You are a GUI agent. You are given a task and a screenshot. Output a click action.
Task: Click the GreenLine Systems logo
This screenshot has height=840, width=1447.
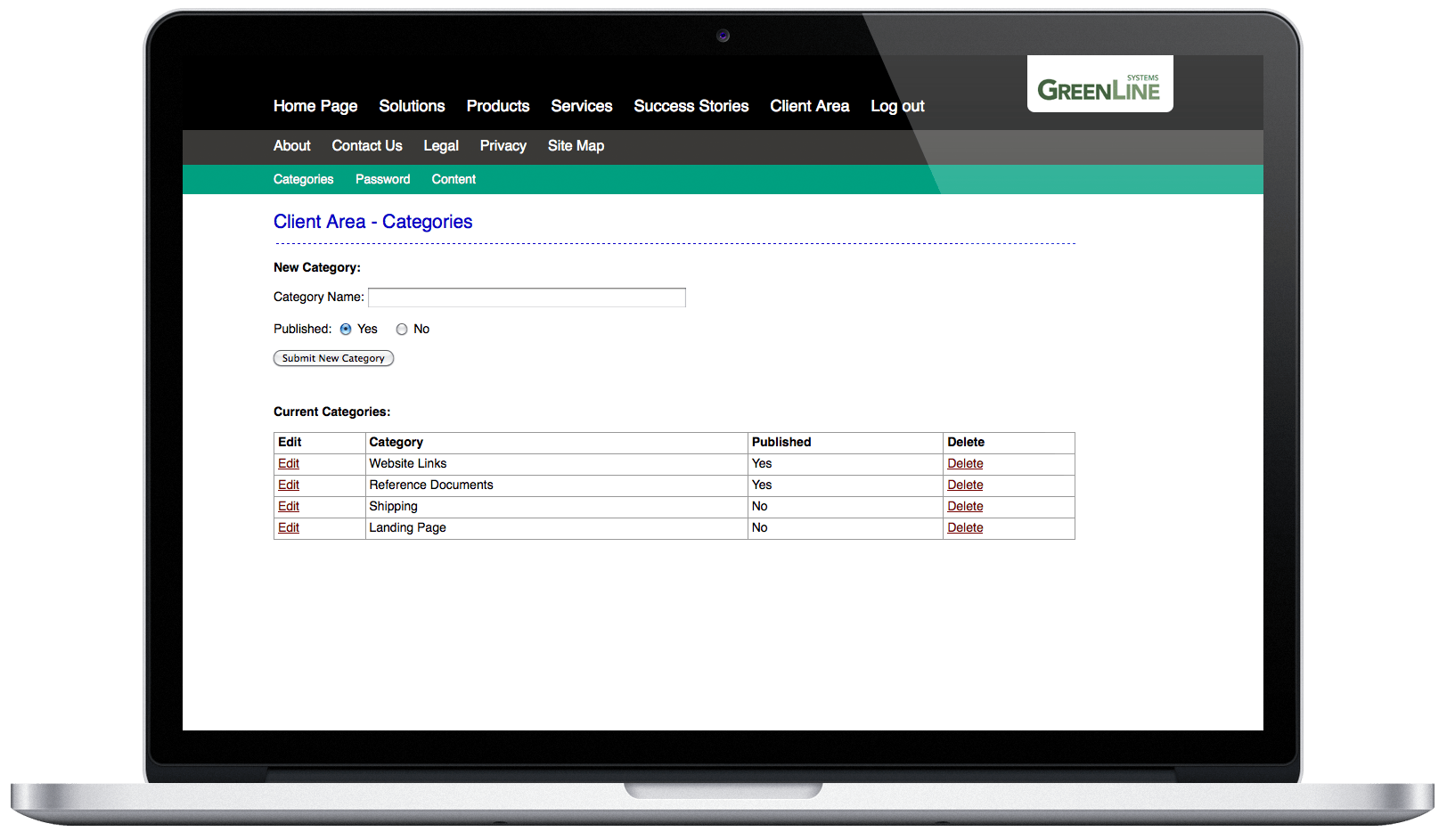(x=1100, y=84)
